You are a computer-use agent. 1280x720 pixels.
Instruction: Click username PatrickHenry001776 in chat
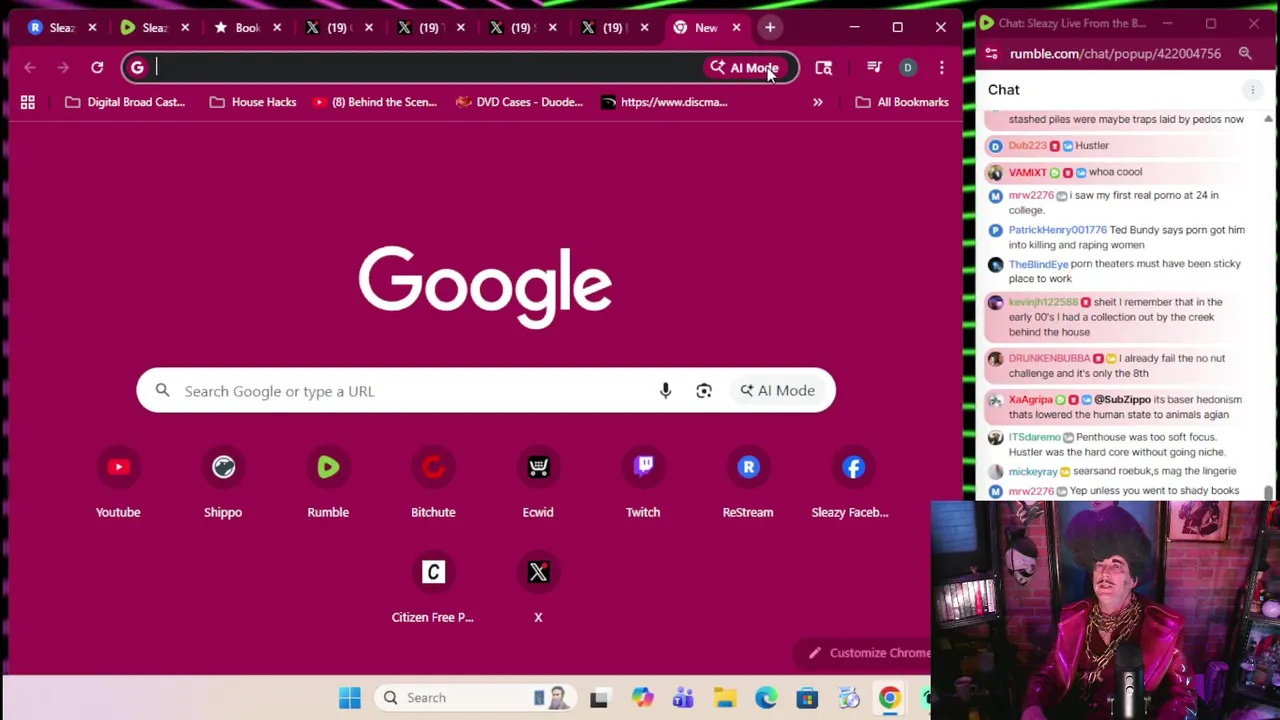click(x=1057, y=230)
